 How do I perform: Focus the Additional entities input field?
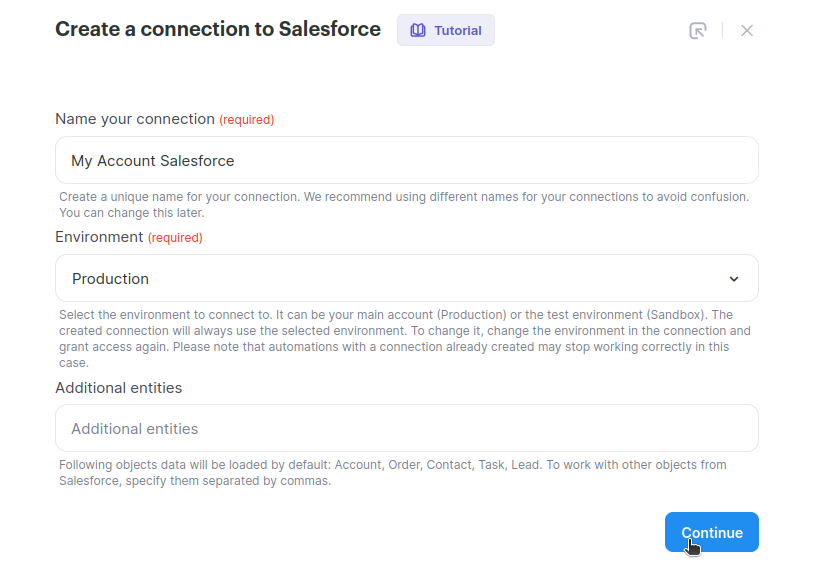click(406, 429)
